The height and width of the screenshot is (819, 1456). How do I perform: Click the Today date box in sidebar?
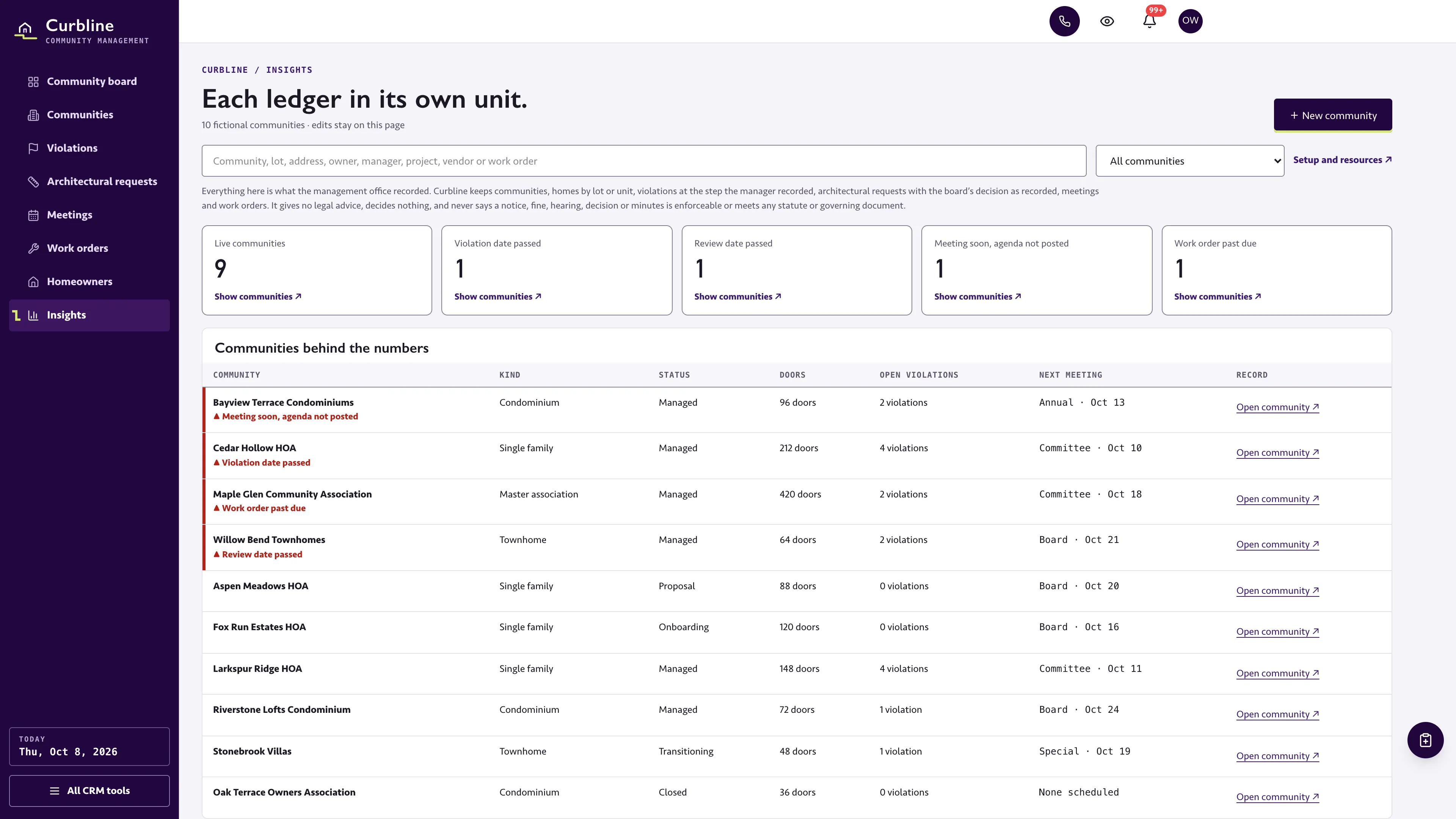pos(89,746)
